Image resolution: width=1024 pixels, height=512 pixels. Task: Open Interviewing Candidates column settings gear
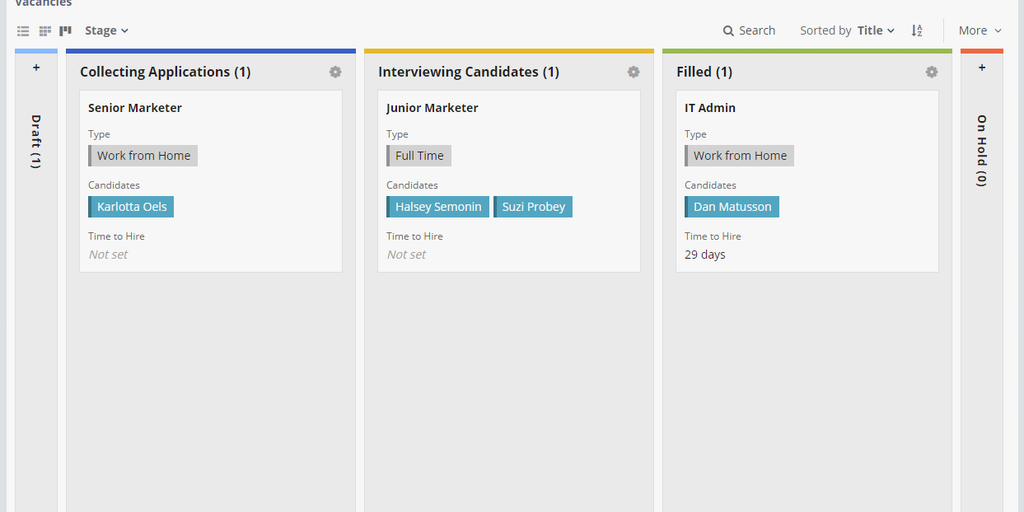(633, 72)
